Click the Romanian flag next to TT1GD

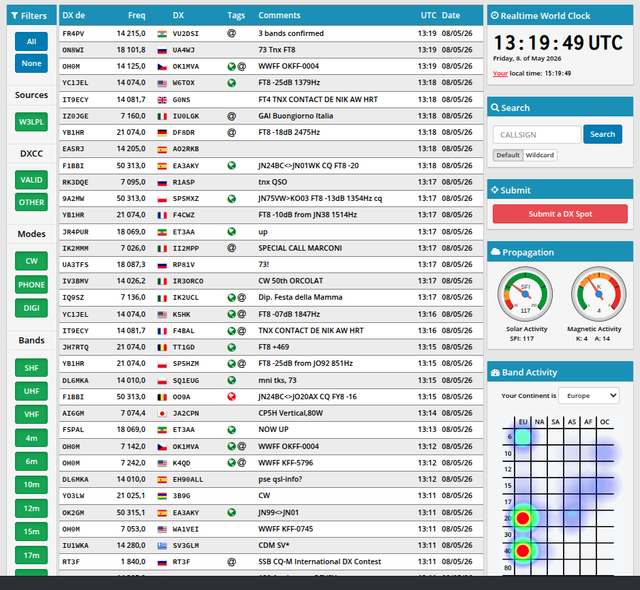click(x=162, y=348)
